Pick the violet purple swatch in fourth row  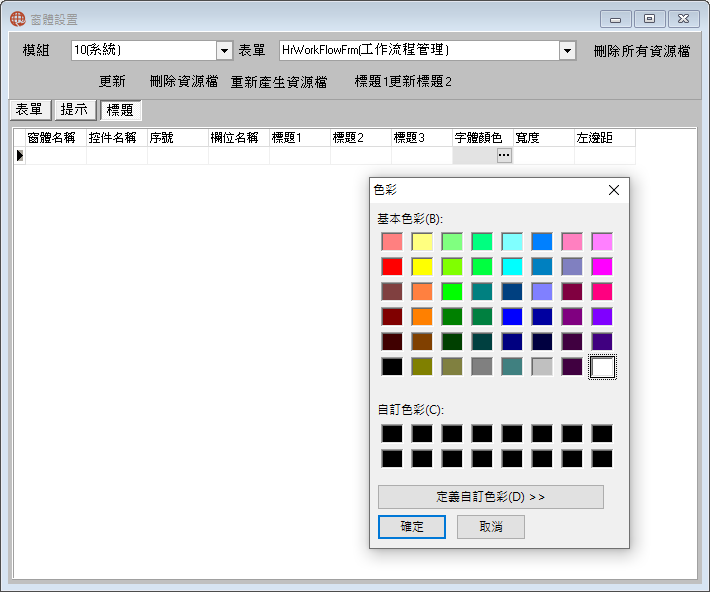[x=602, y=317]
